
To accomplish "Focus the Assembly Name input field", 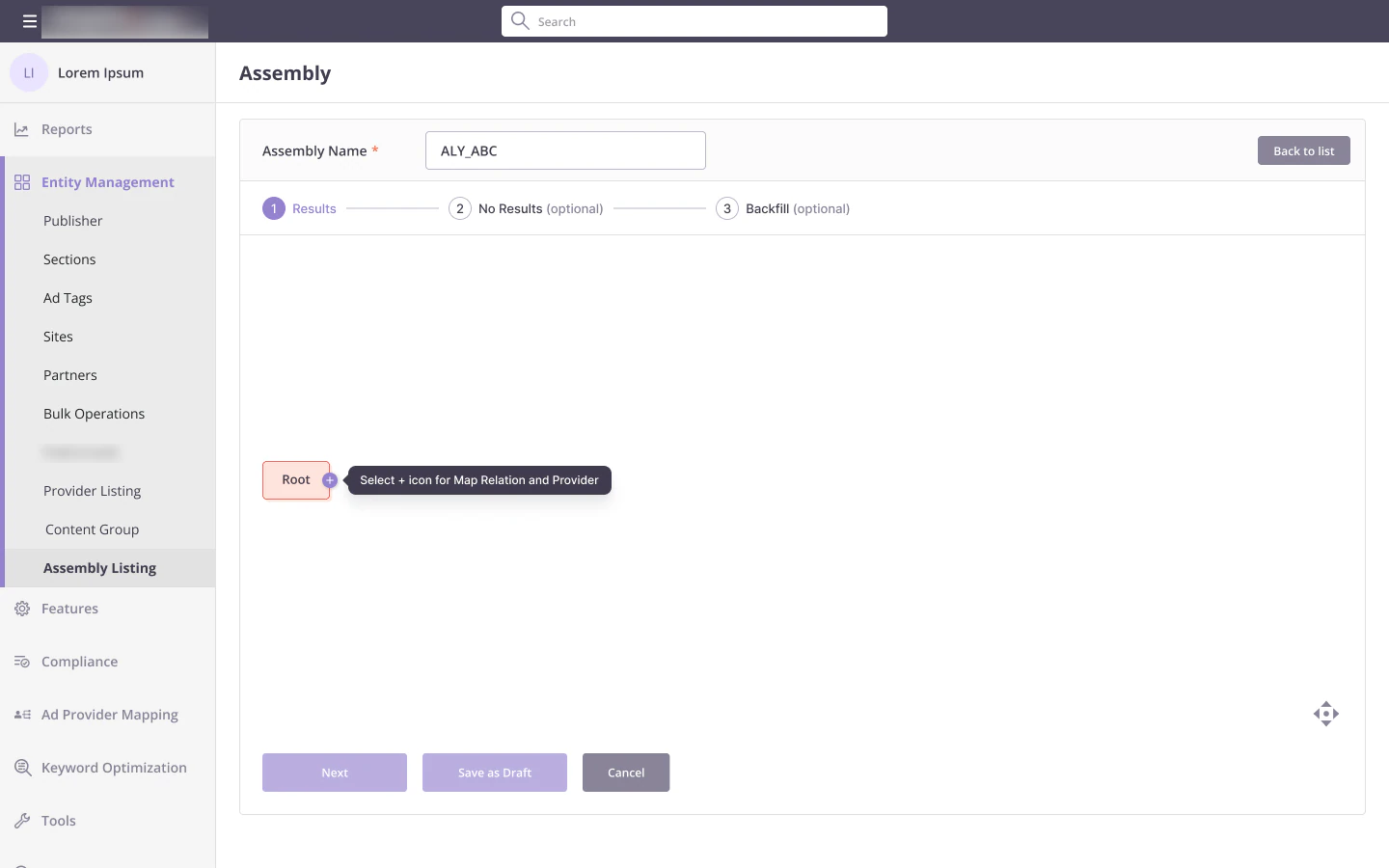I will 565,150.
